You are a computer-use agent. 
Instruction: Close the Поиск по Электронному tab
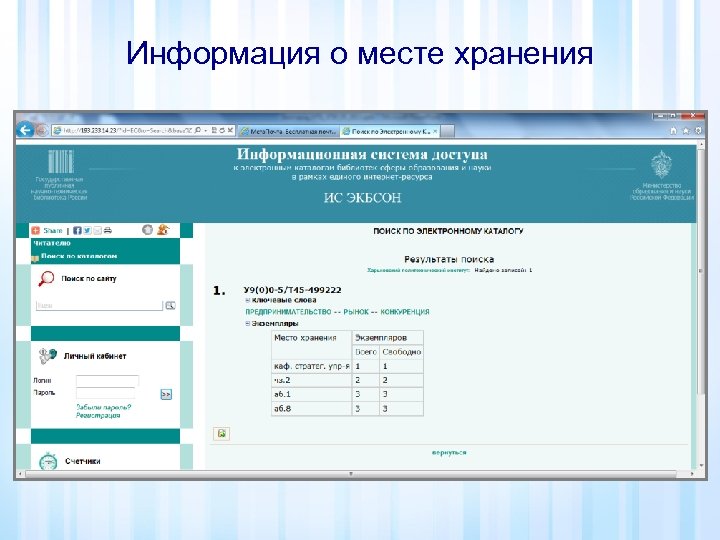435,131
